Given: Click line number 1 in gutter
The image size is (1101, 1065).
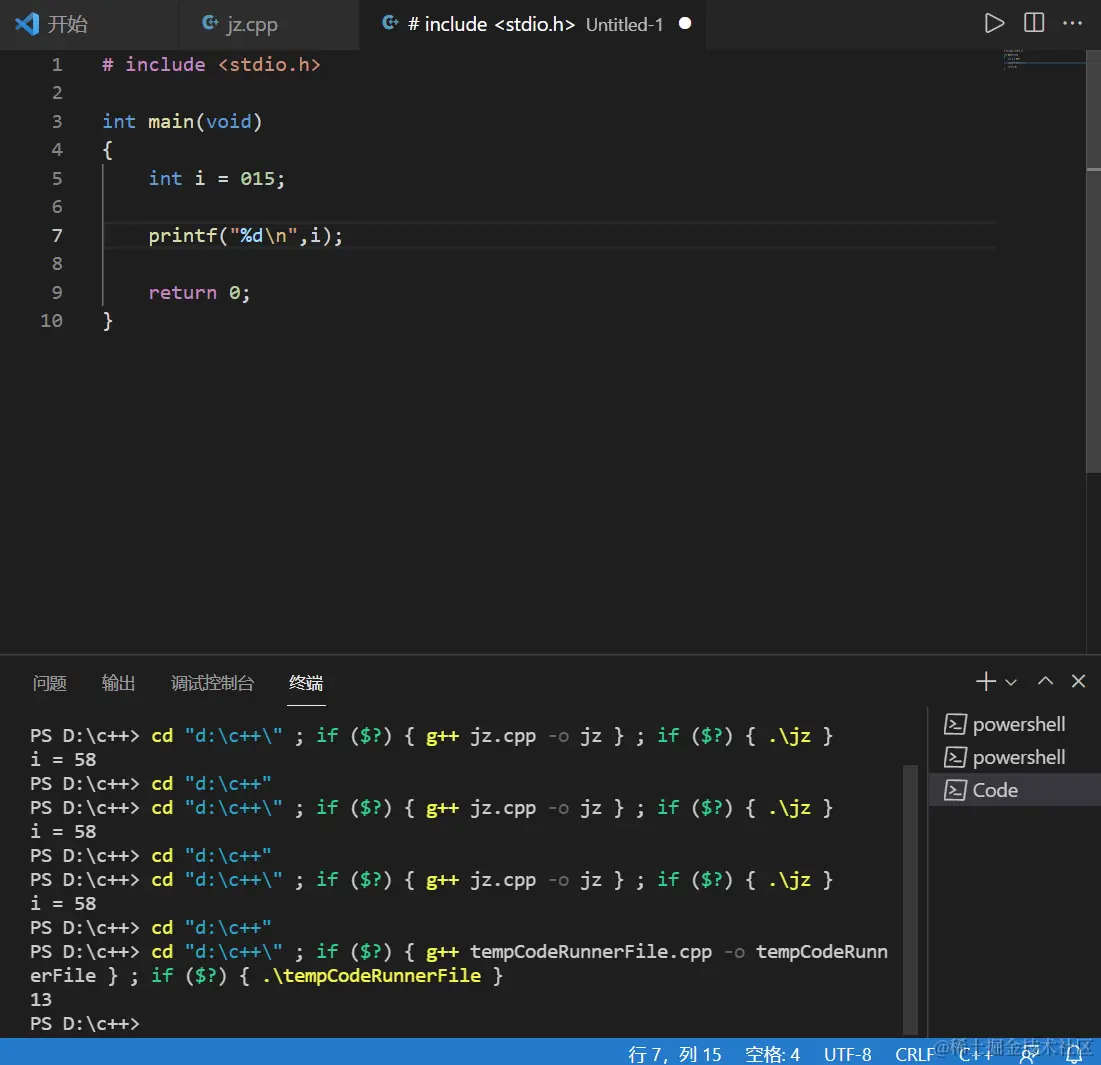Looking at the screenshot, I should [x=57, y=65].
